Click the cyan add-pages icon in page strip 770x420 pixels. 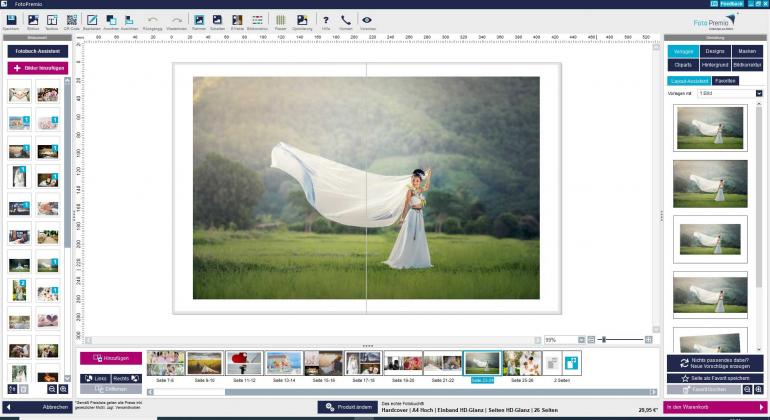pyautogui.click(x=572, y=364)
